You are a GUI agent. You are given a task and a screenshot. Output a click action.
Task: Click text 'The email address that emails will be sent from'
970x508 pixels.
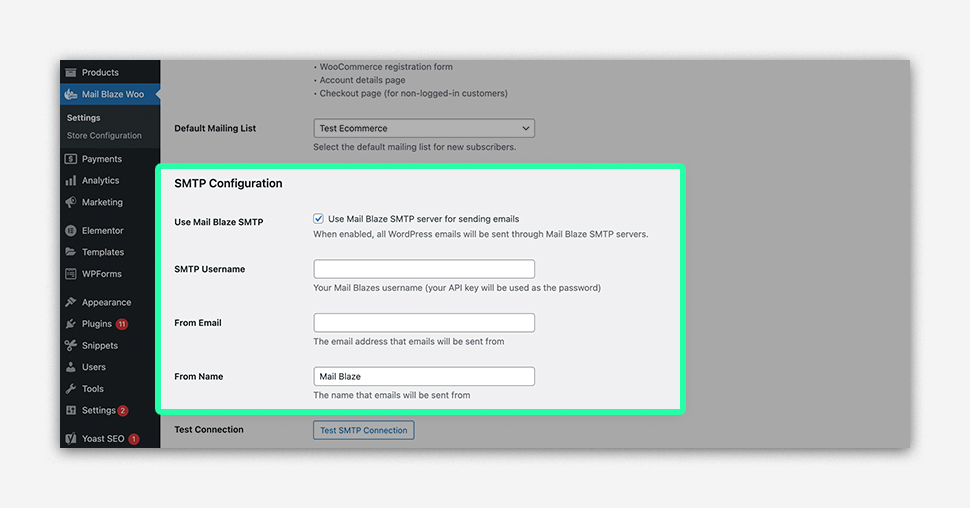409,342
